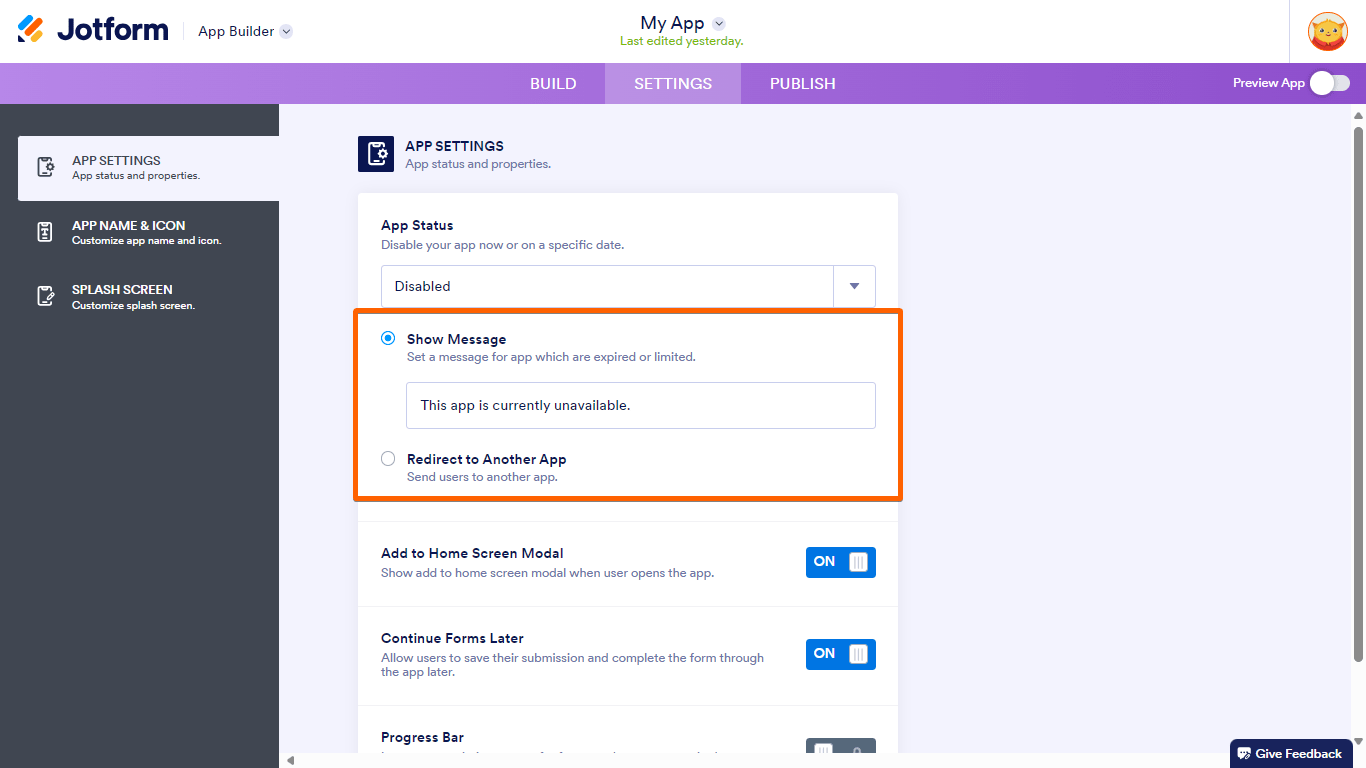Click the App Settings header icon
The width and height of the screenshot is (1366, 768).
(376, 154)
